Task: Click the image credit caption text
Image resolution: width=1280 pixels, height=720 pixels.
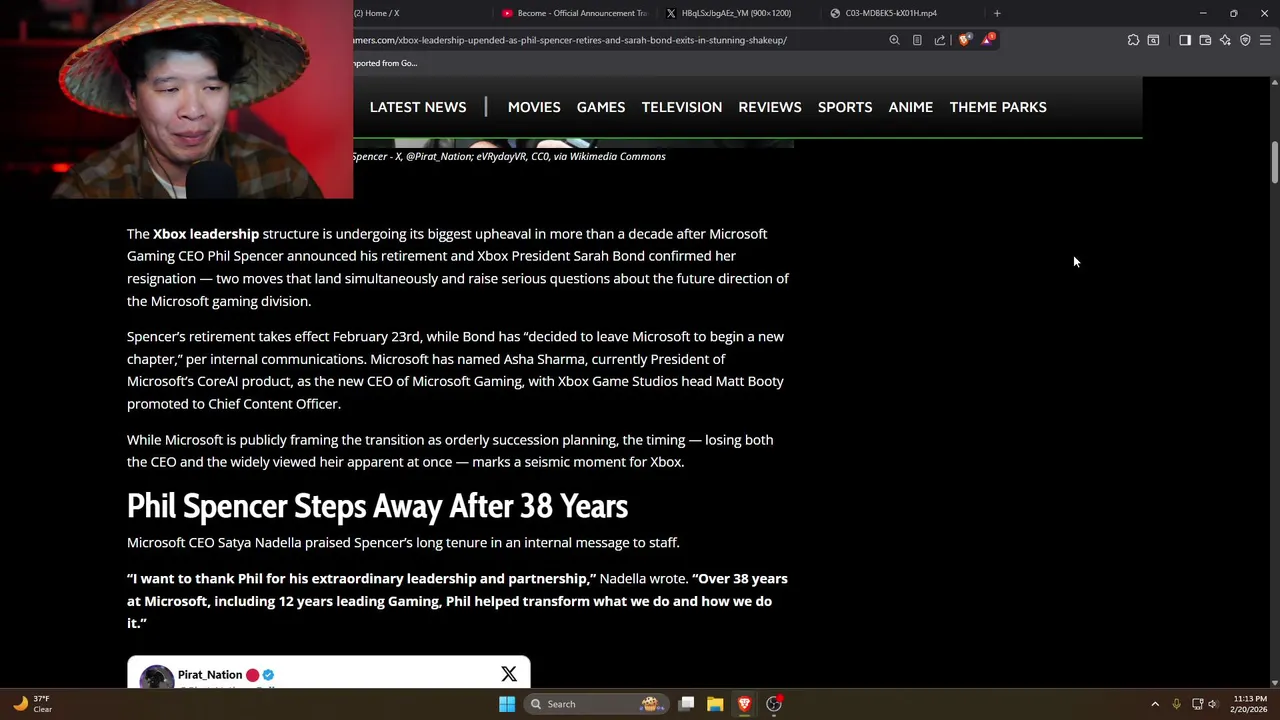Action: (509, 156)
